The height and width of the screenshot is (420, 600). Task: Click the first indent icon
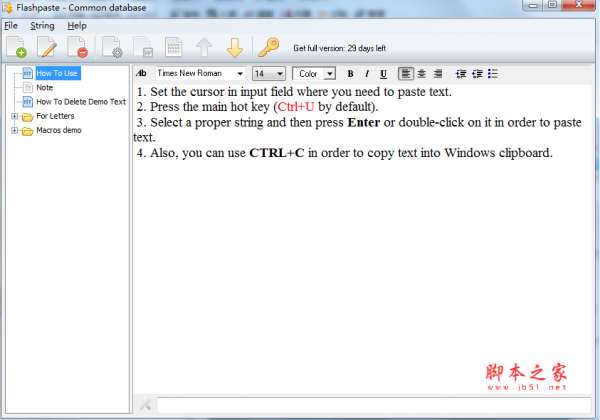point(461,73)
